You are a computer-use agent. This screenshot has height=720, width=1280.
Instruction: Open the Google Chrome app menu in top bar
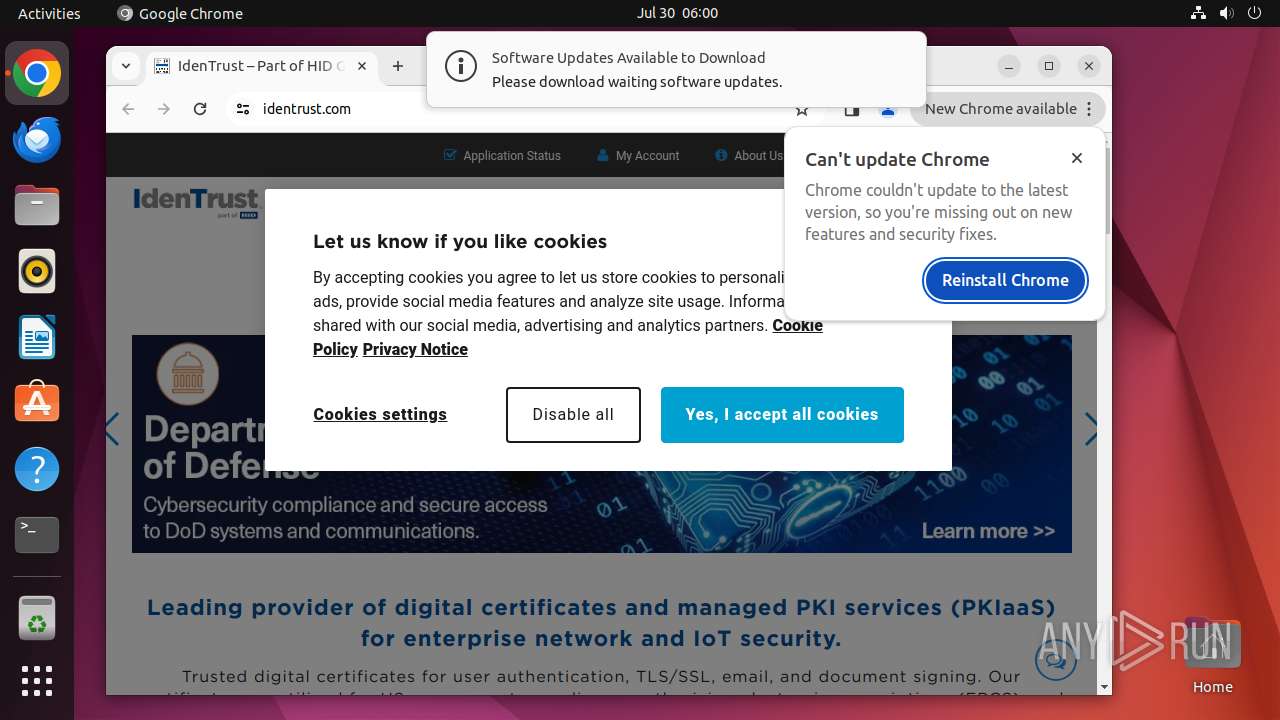(x=180, y=13)
